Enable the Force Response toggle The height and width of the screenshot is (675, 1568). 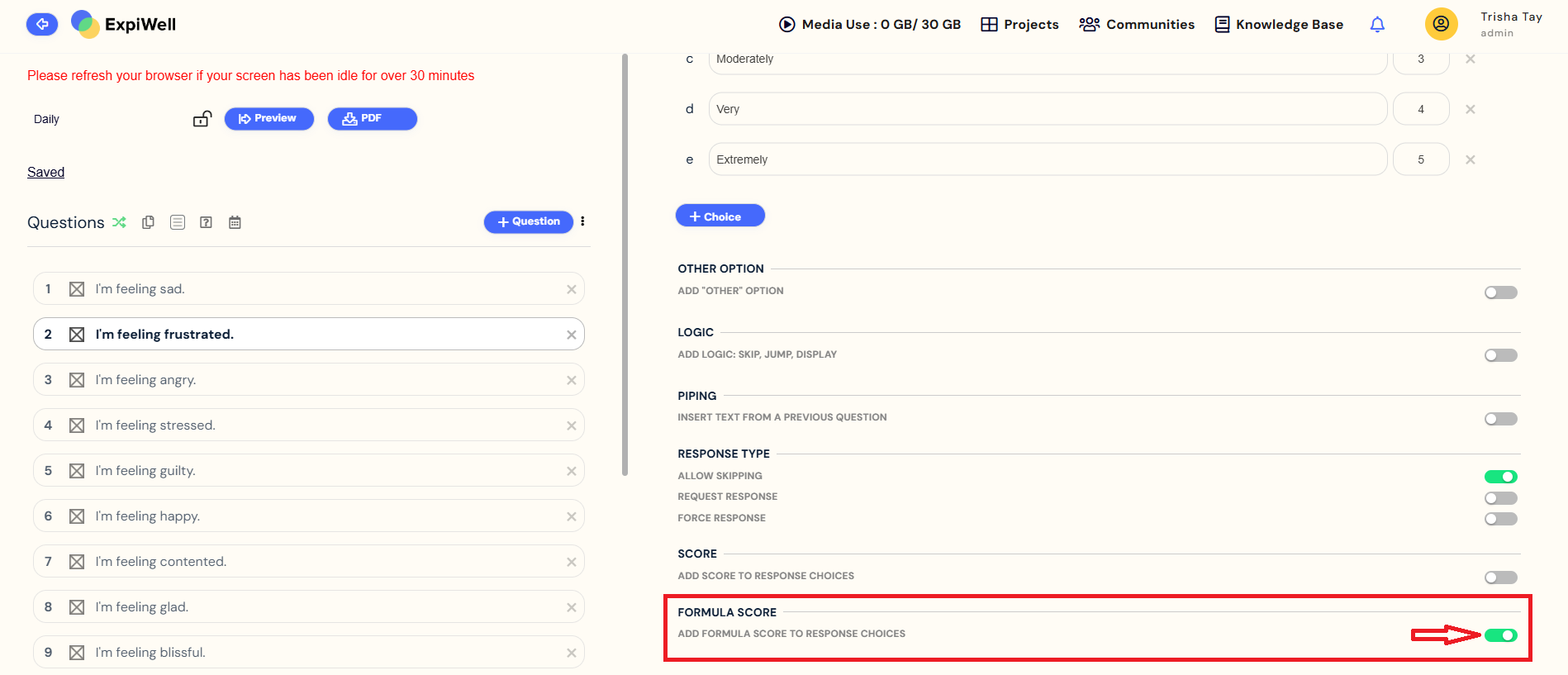click(1500, 519)
